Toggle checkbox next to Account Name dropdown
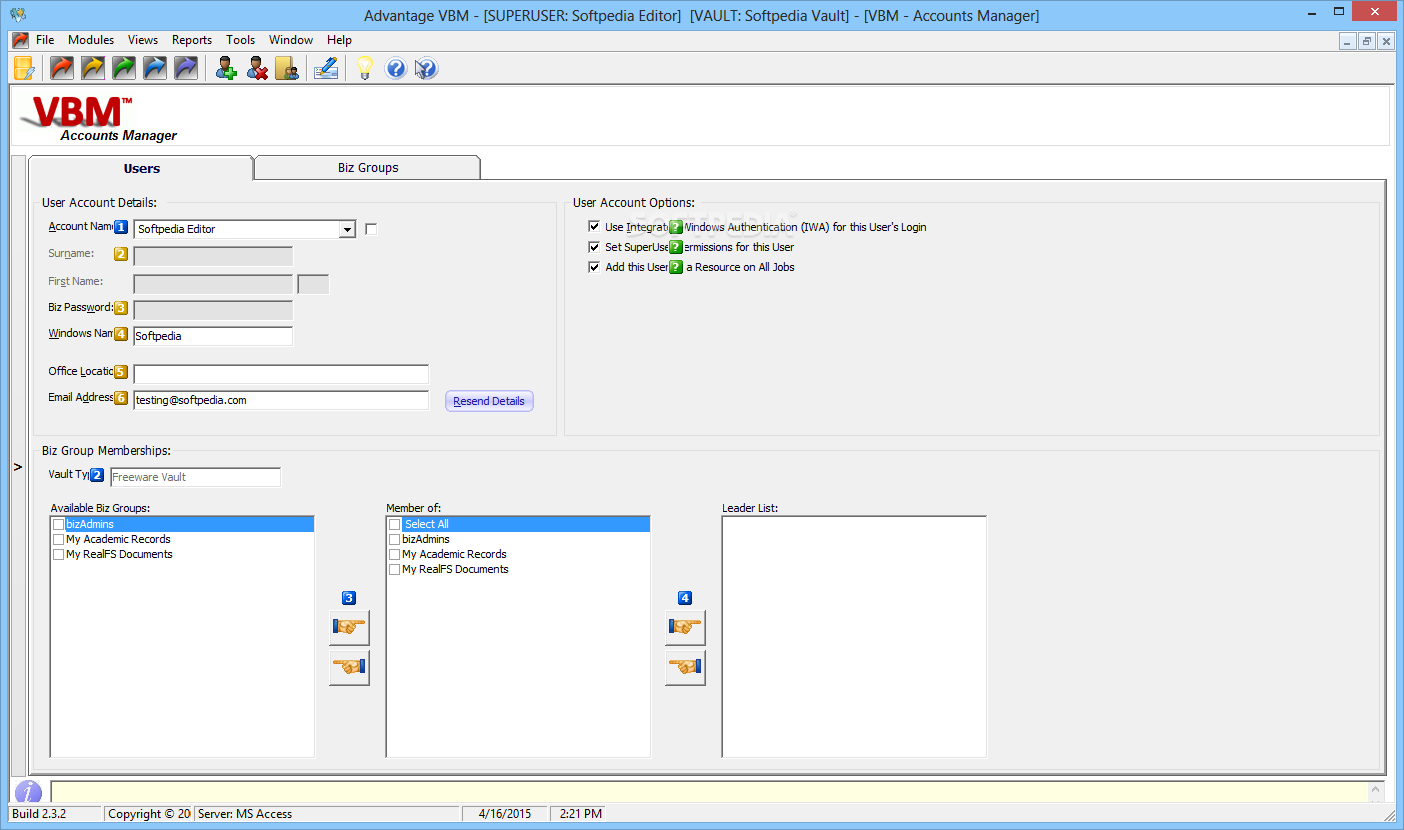The width and height of the screenshot is (1404, 830). [x=371, y=229]
